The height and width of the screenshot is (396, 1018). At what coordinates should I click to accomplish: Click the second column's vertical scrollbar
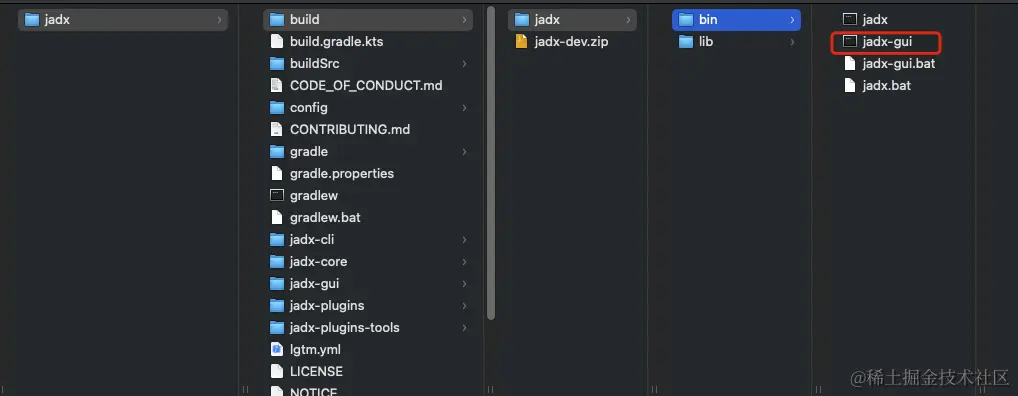click(x=491, y=162)
